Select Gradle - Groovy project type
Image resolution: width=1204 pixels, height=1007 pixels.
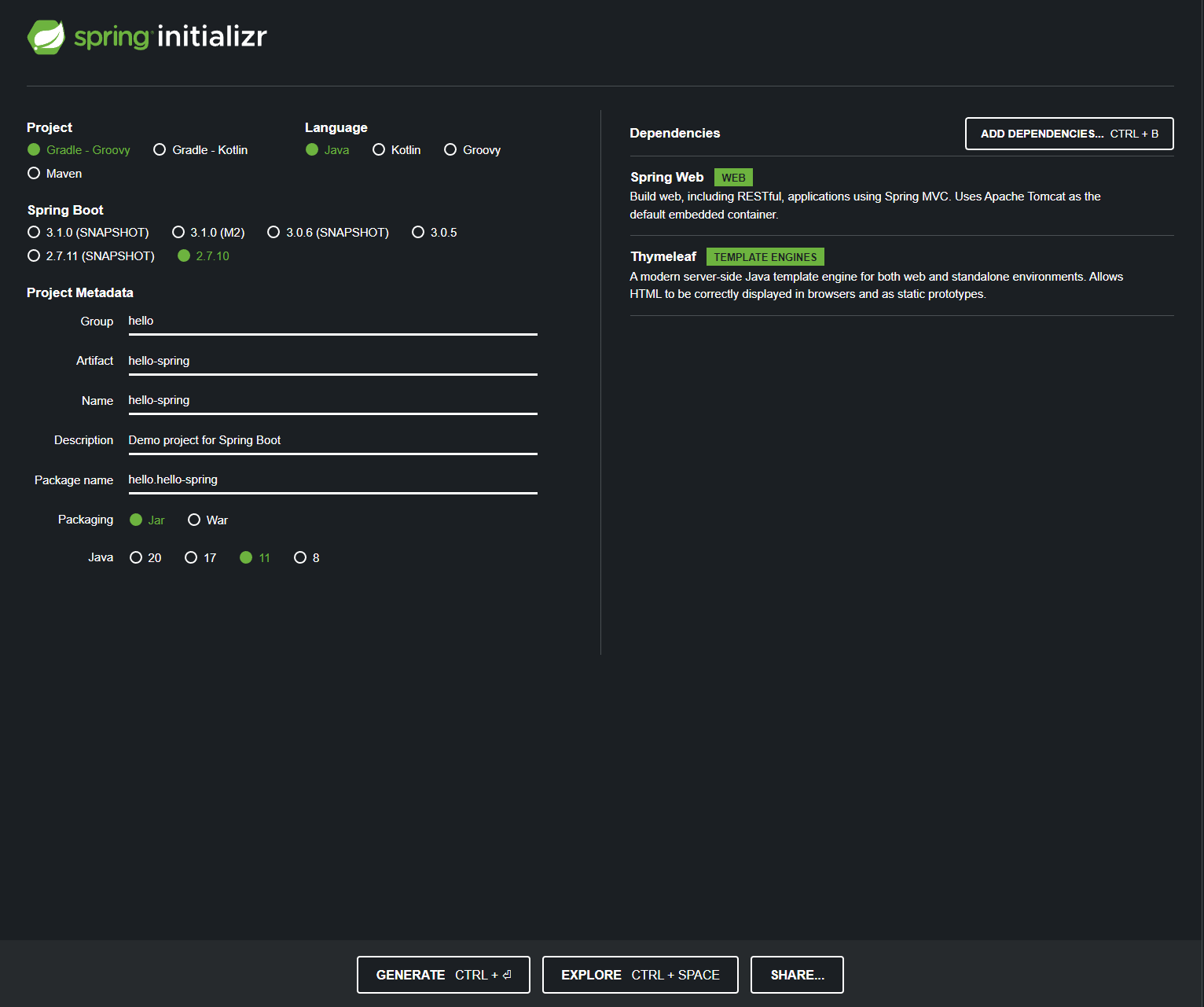(79, 149)
